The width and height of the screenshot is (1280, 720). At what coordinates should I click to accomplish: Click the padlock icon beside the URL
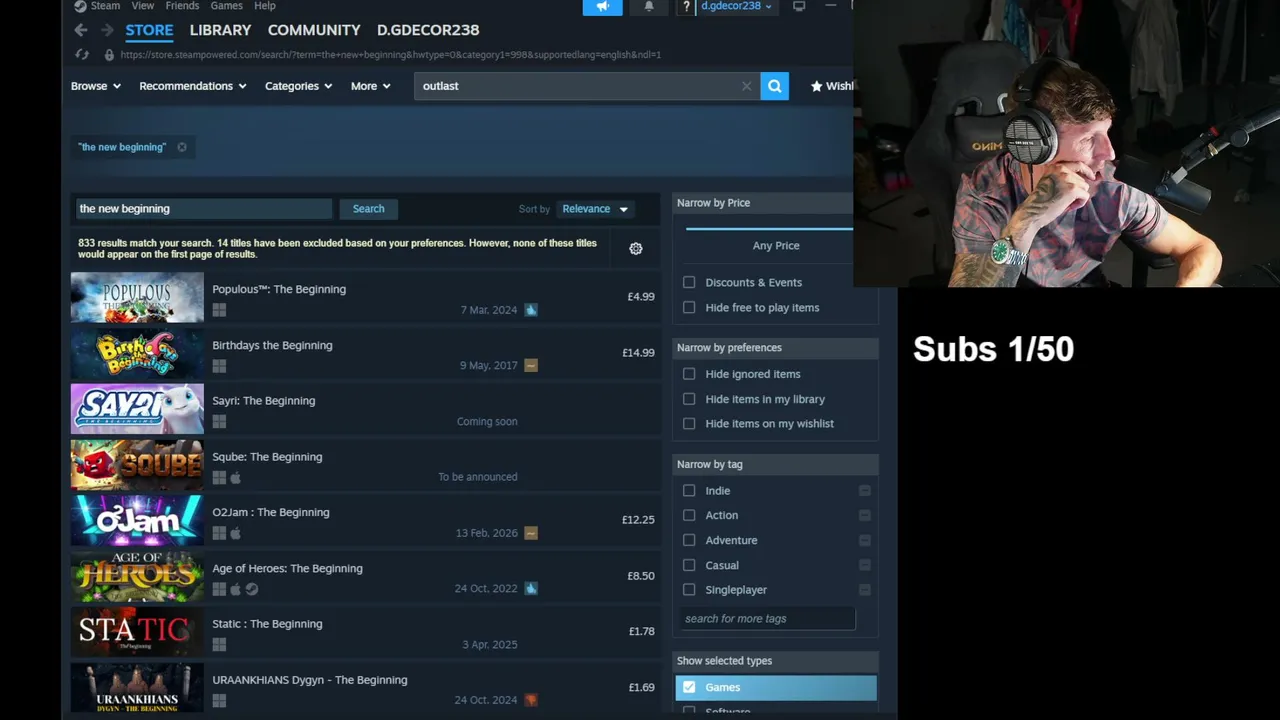(109, 55)
